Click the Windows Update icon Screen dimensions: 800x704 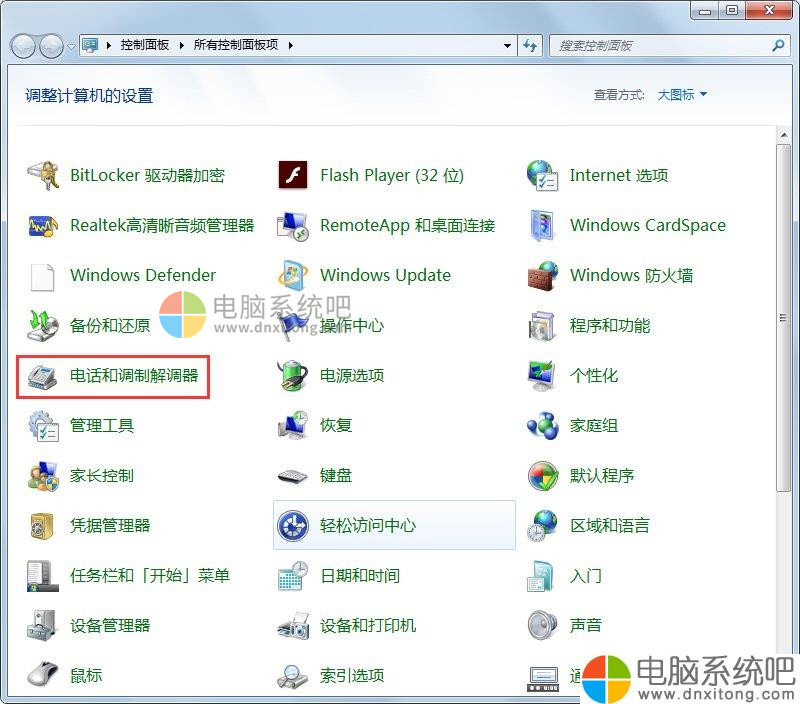click(x=293, y=275)
